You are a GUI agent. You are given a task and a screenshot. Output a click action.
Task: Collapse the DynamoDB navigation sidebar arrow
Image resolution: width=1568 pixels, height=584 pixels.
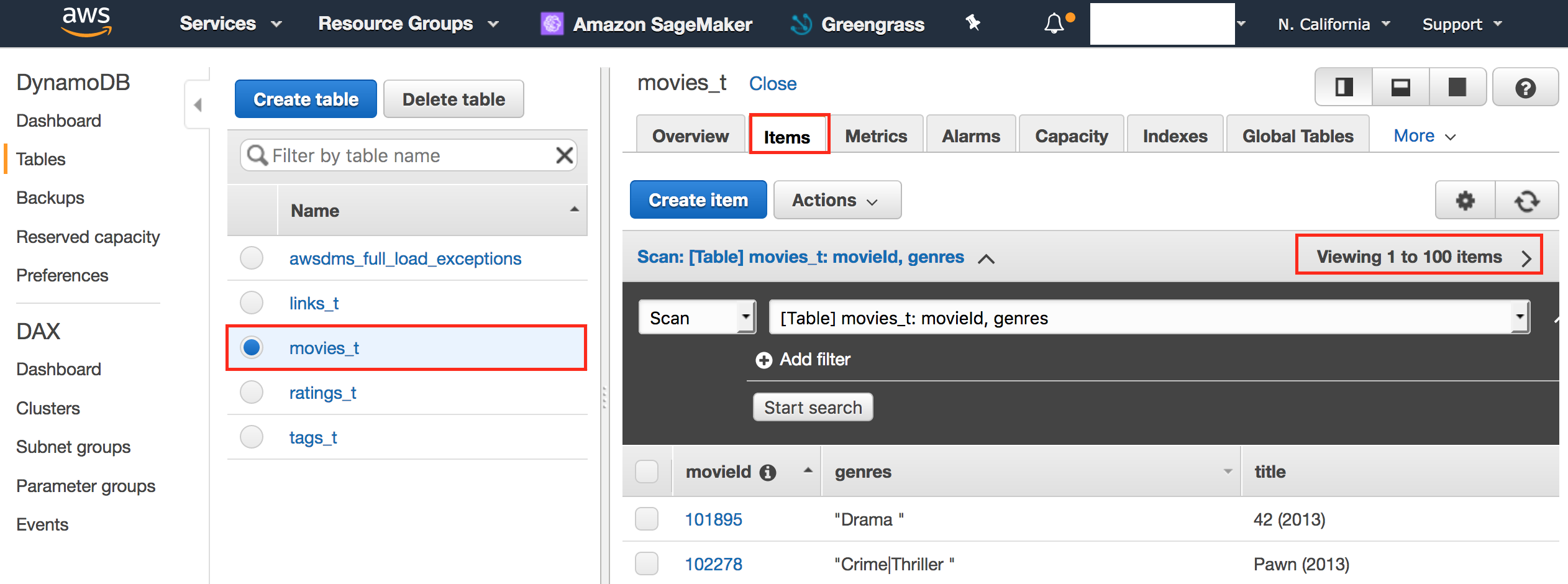pos(198,104)
